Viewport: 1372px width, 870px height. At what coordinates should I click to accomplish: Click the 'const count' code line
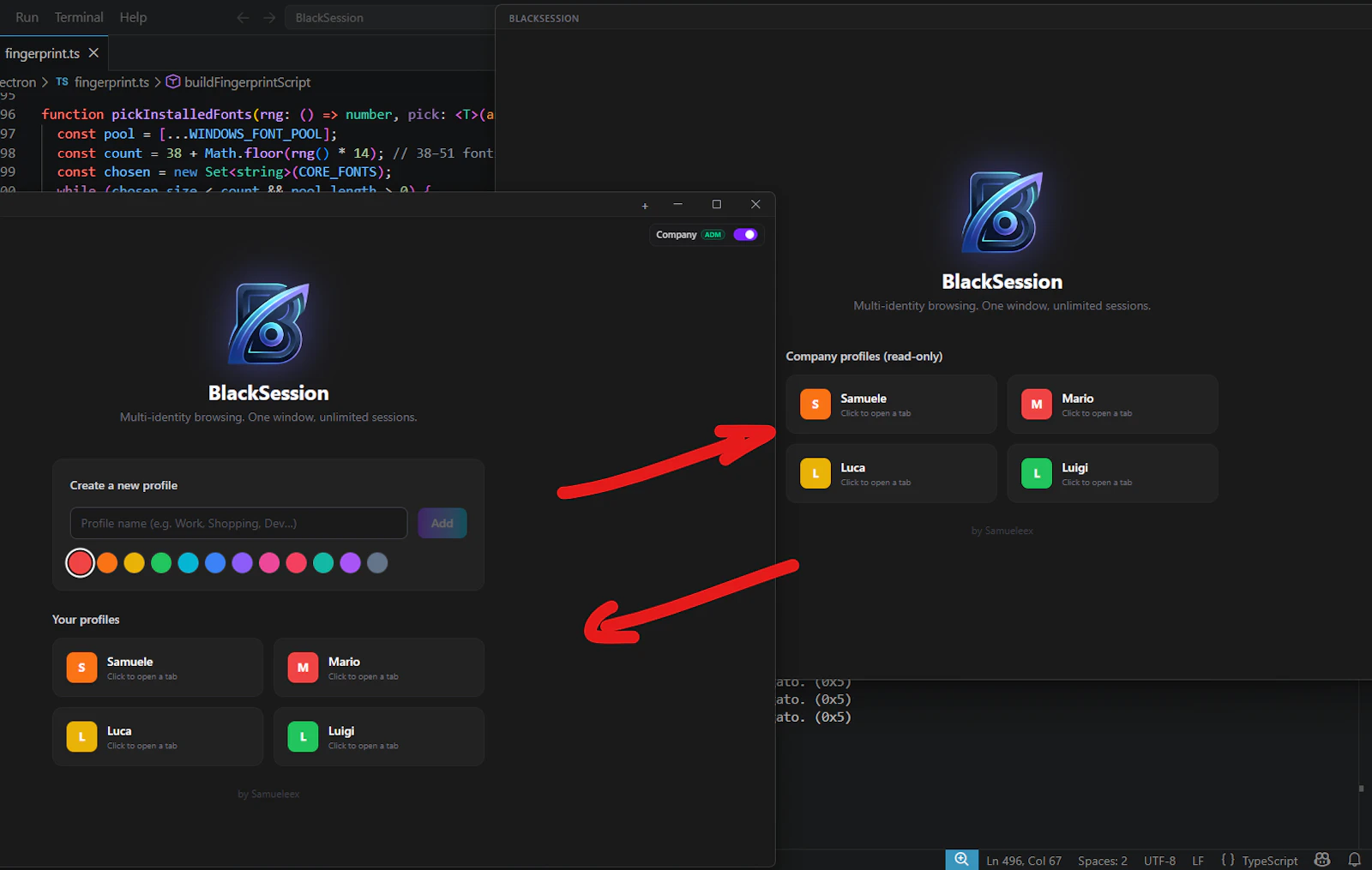(x=274, y=153)
